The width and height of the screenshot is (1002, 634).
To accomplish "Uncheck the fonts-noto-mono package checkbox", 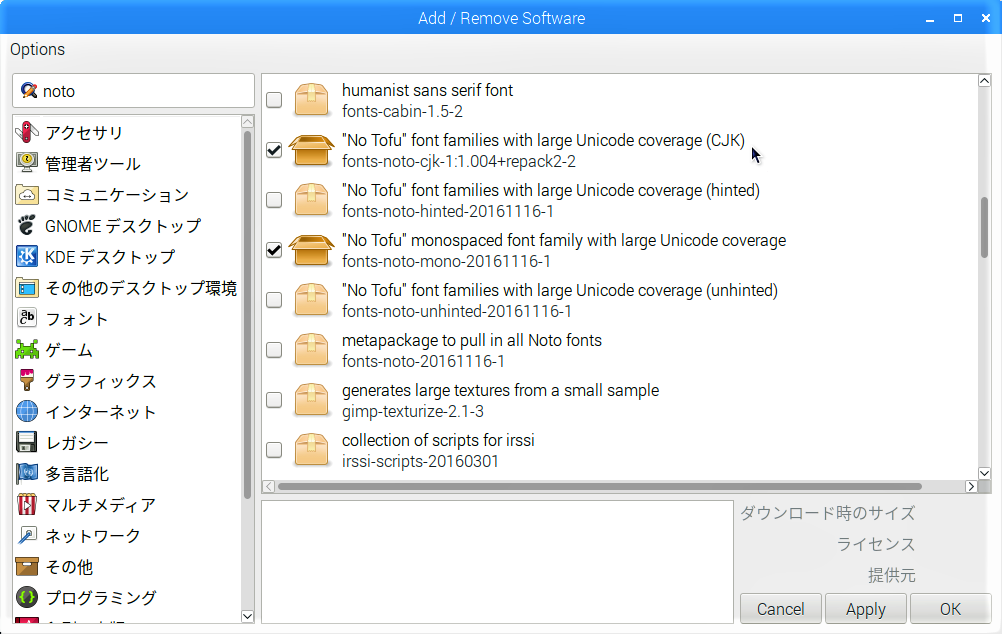I will click(274, 250).
